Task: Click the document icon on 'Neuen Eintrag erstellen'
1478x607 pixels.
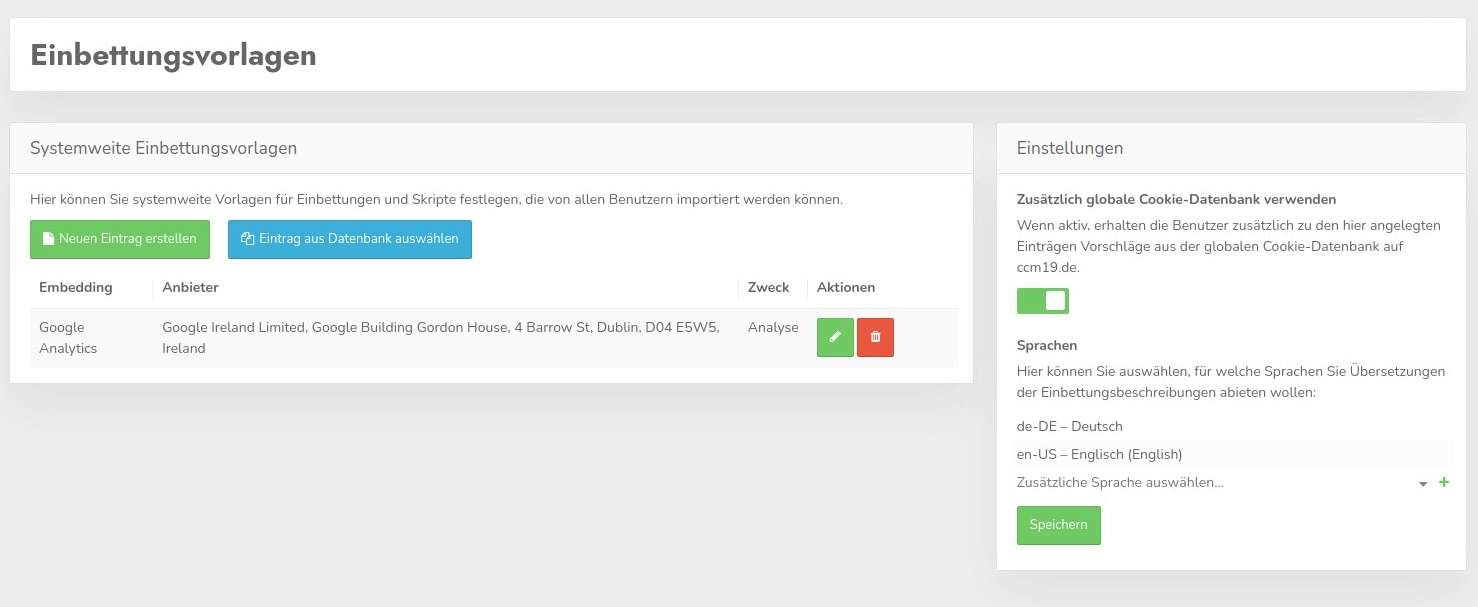Action: pos(47,239)
